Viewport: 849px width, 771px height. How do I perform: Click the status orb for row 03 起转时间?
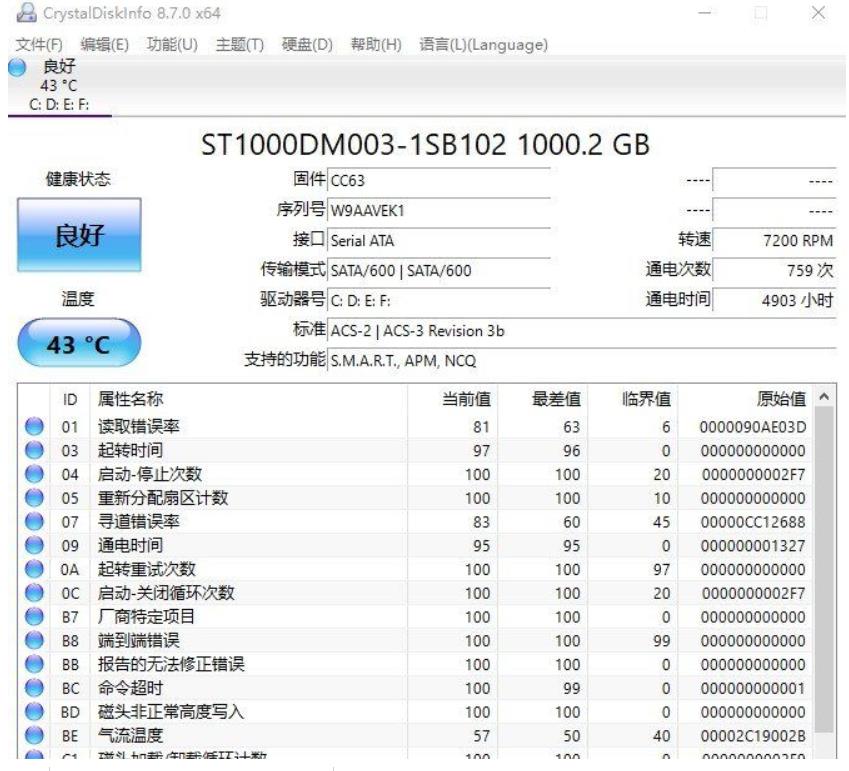34,450
